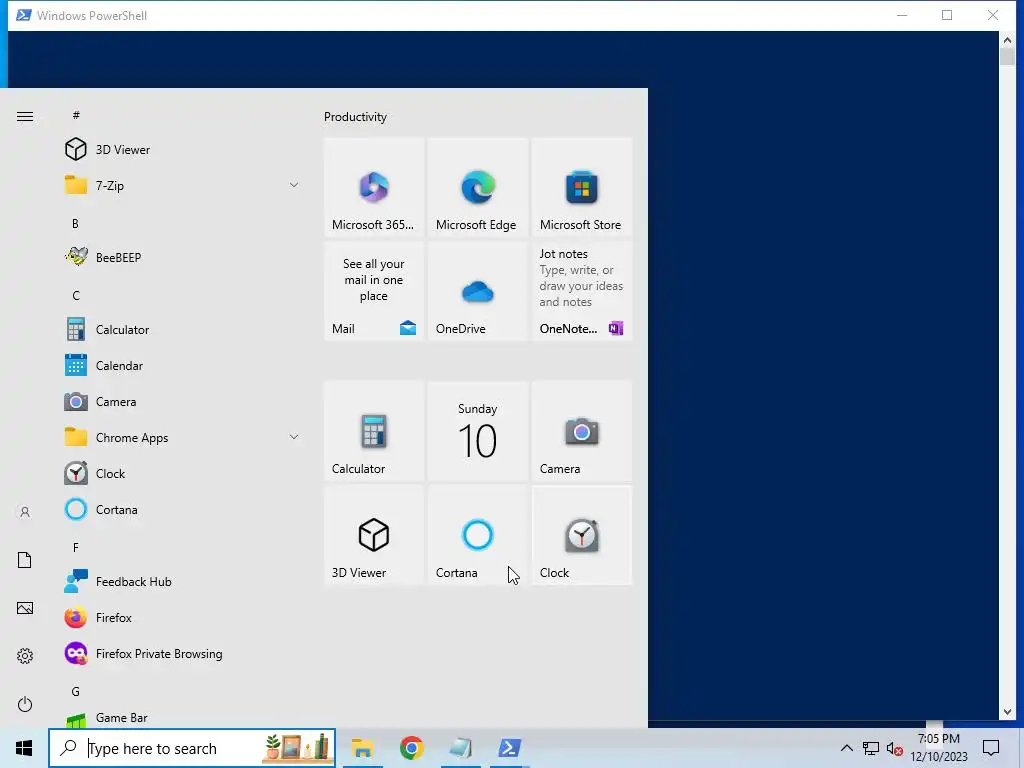Open Feedback Hub from the app list
1024x768 pixels.
(180, 581)
